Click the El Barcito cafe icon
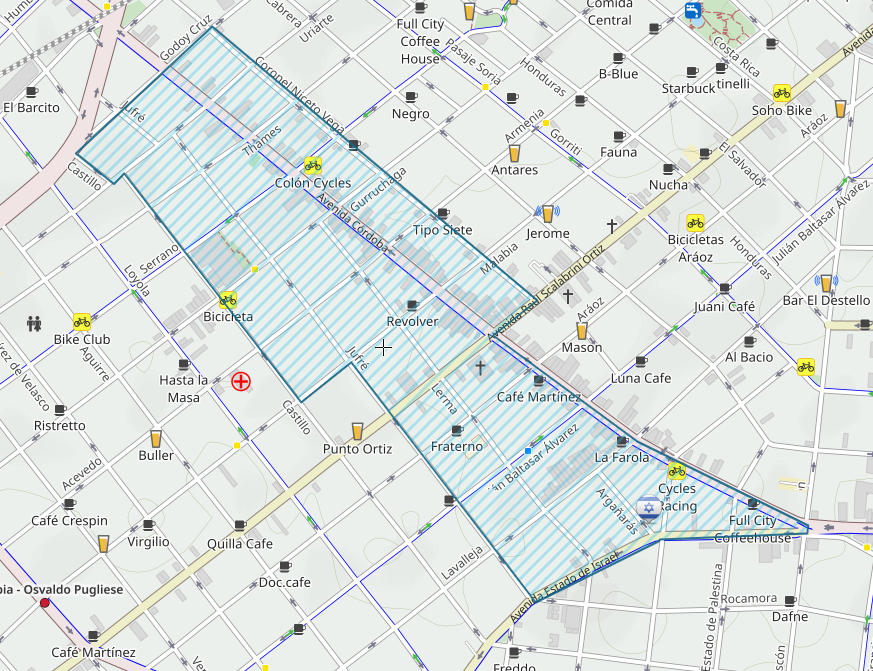Image resolution: width=873 pixels, height=671 pixels. coord(32,91)
